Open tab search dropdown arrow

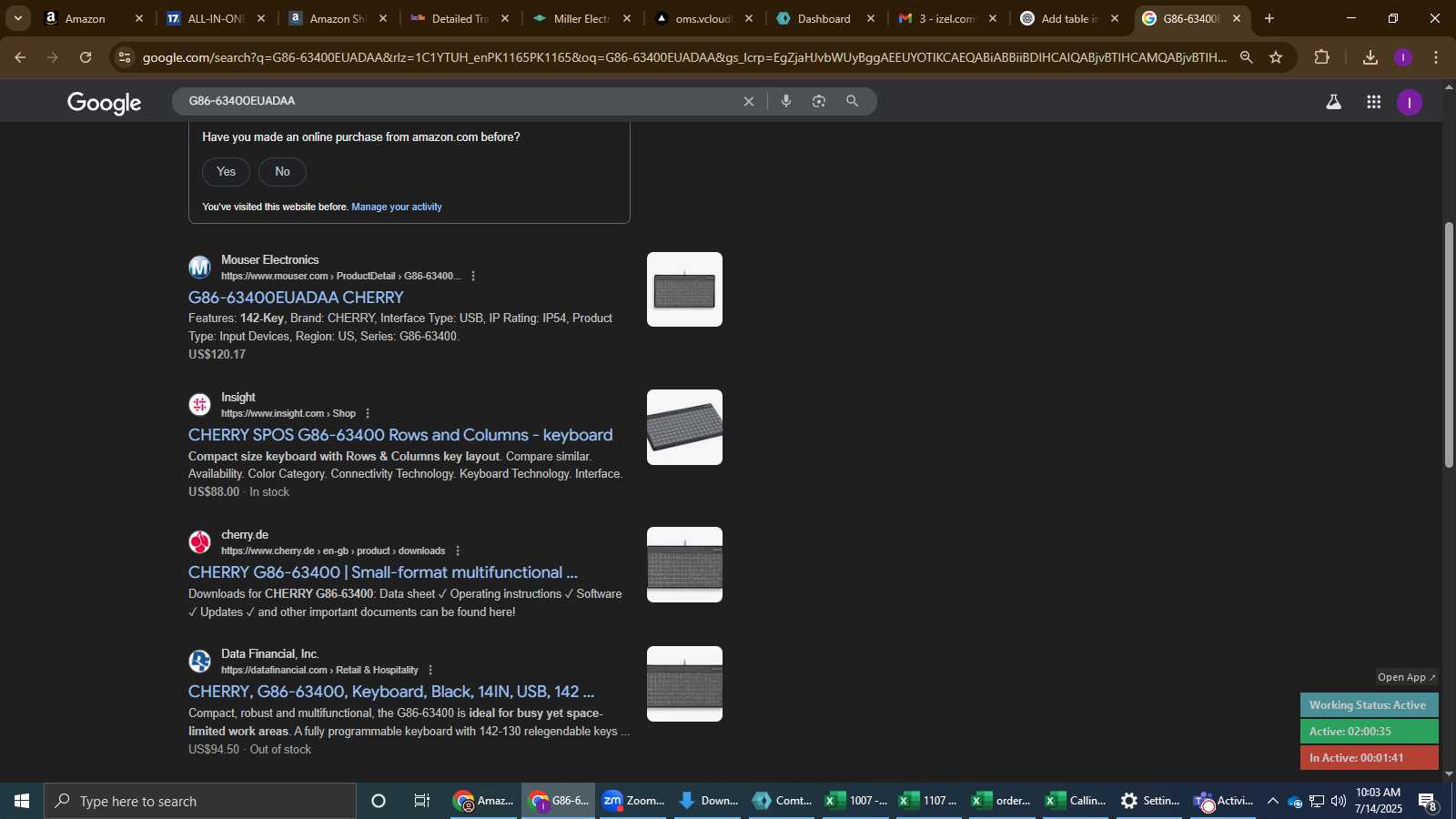[x=17, y=18]
